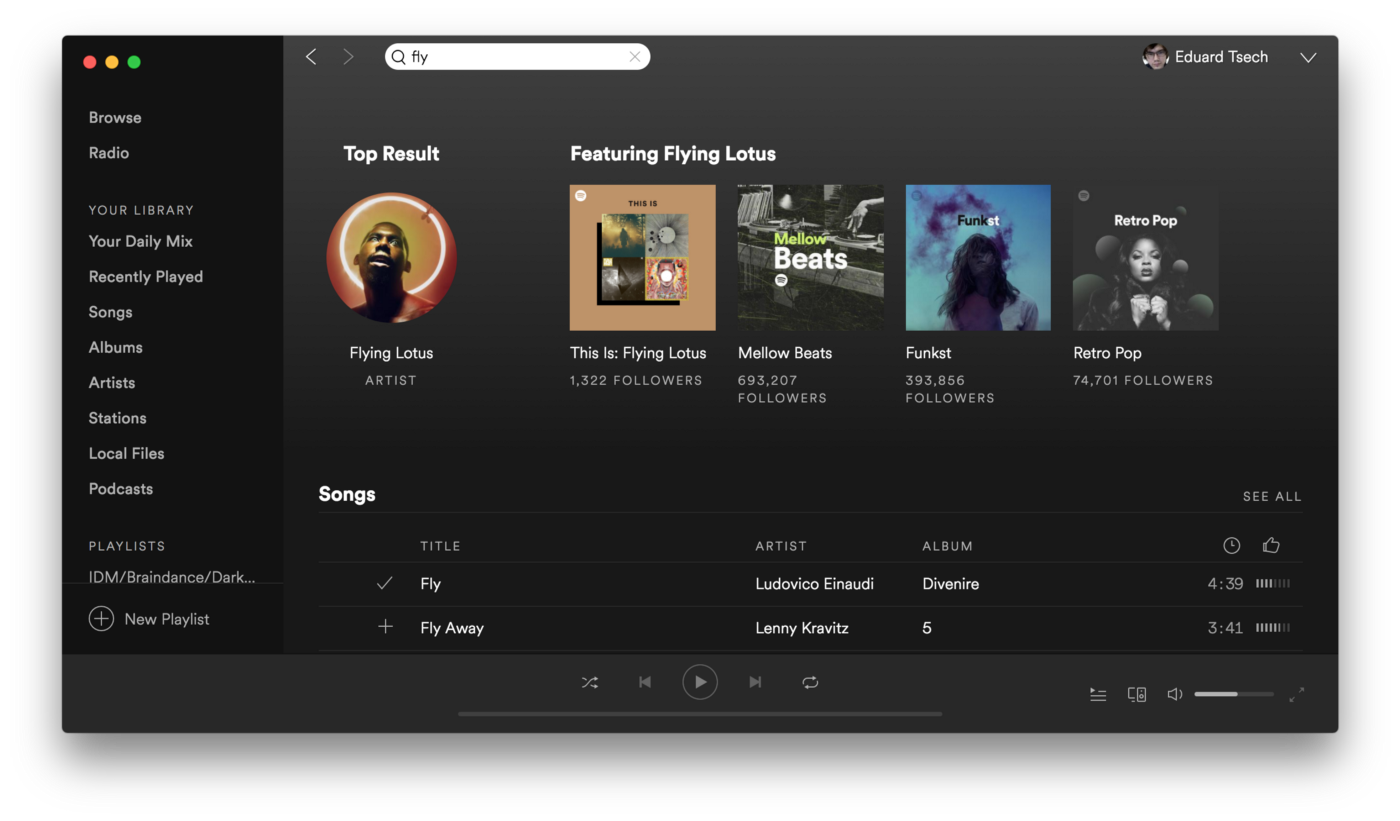Go back with the left arrow

[x=311, y=57]
